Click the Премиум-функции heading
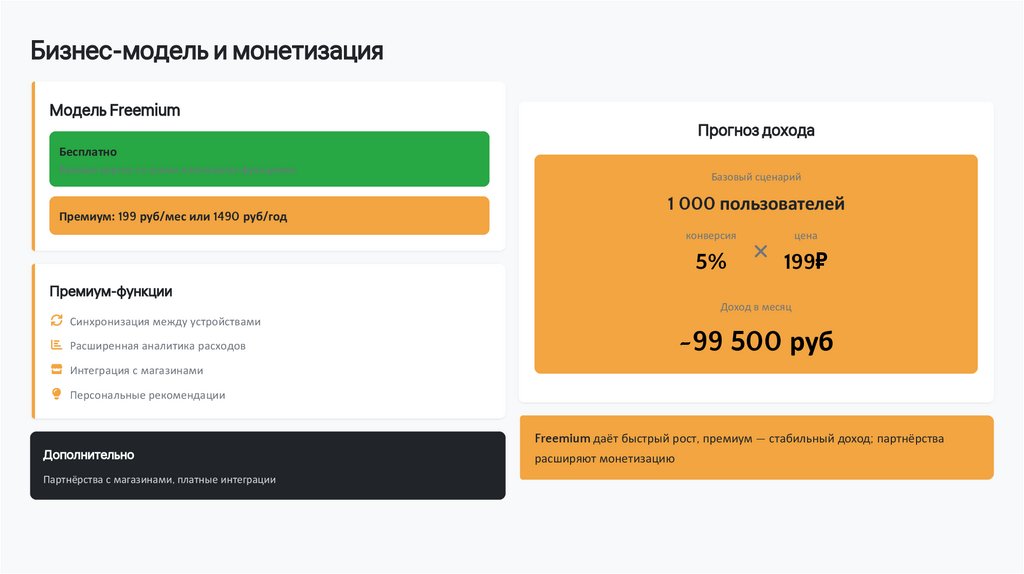 (111, 291)
